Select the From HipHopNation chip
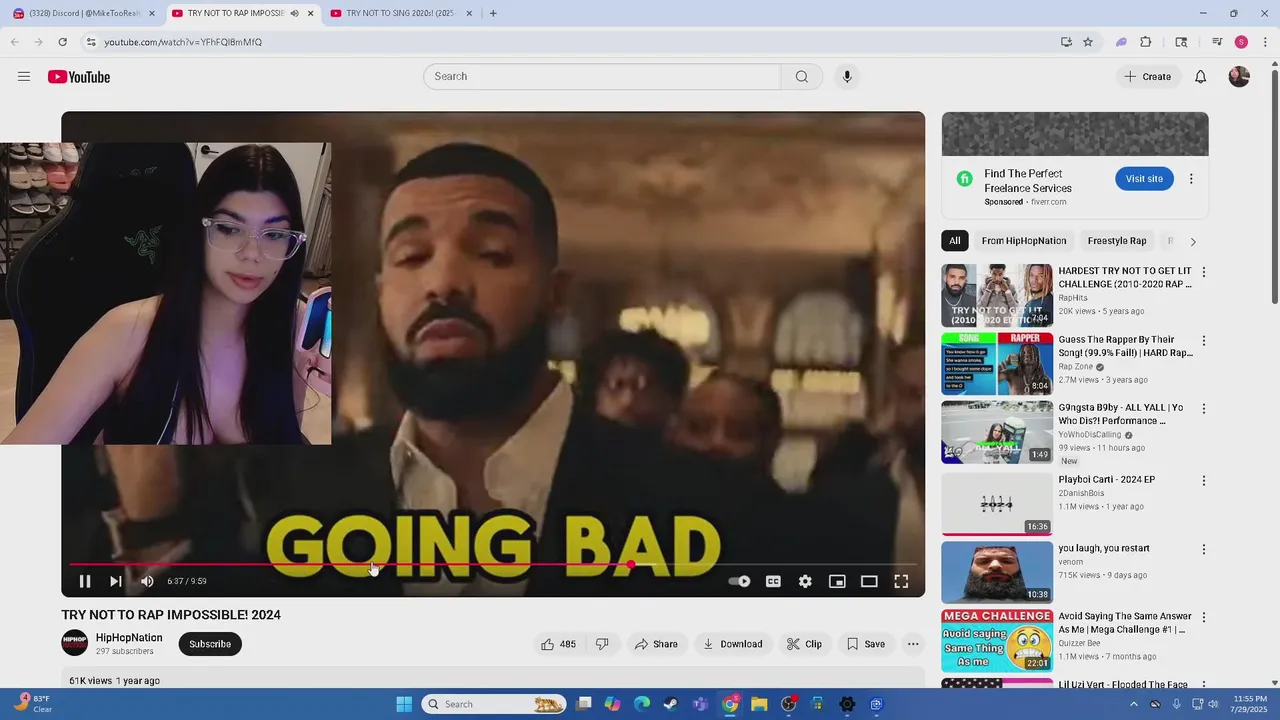This screenshot has height=720, width=1280. pyautogui.click(x=1024, y=241)
